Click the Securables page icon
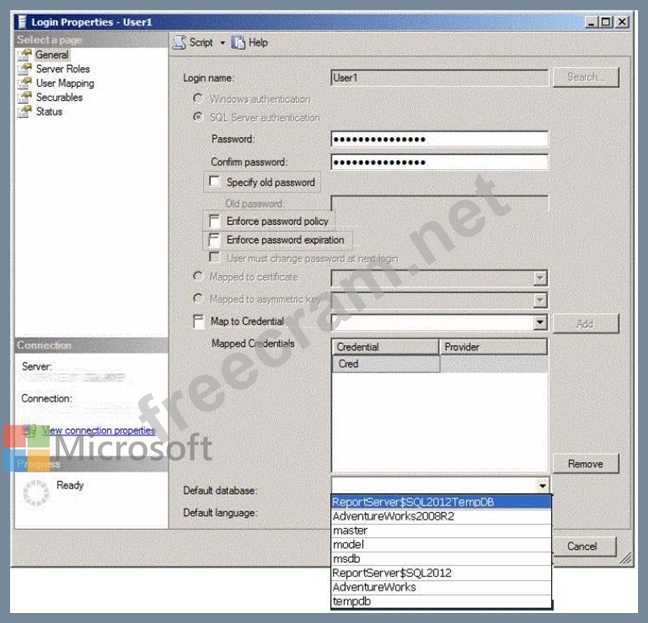Screen dimensions: 648x623 click(25, 97)
